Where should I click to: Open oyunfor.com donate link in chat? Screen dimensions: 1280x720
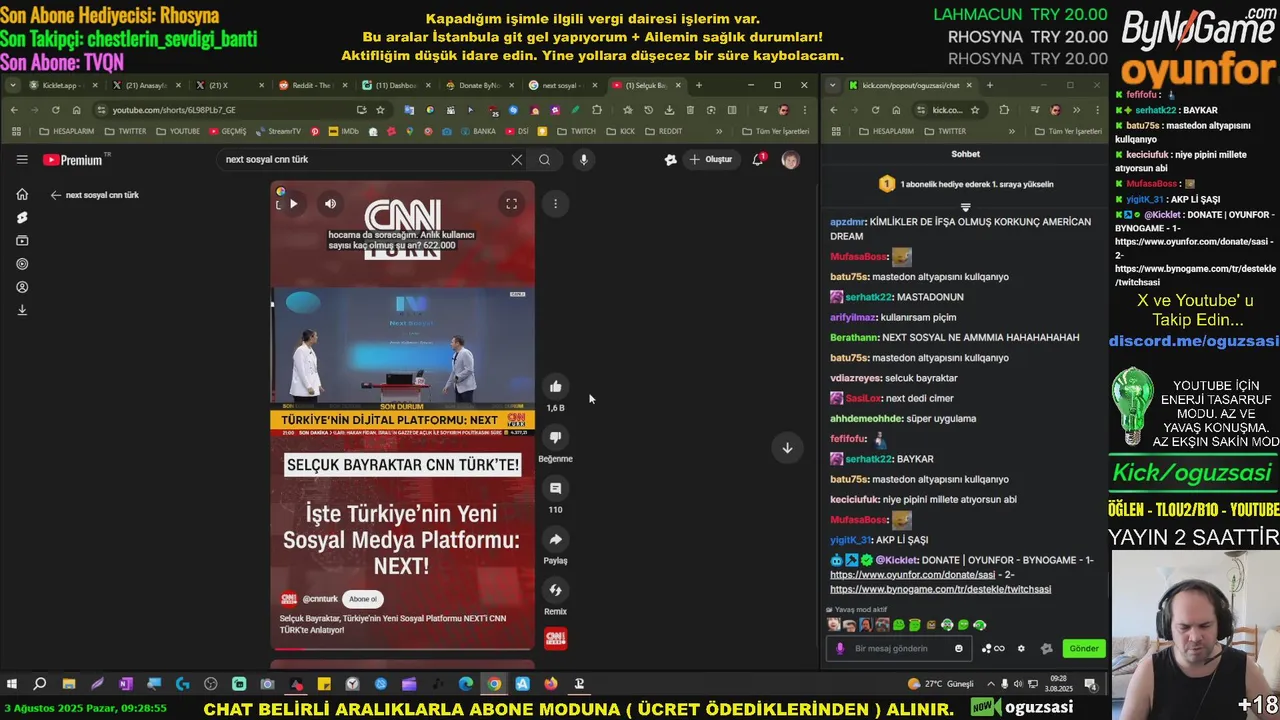click(912, 575)
